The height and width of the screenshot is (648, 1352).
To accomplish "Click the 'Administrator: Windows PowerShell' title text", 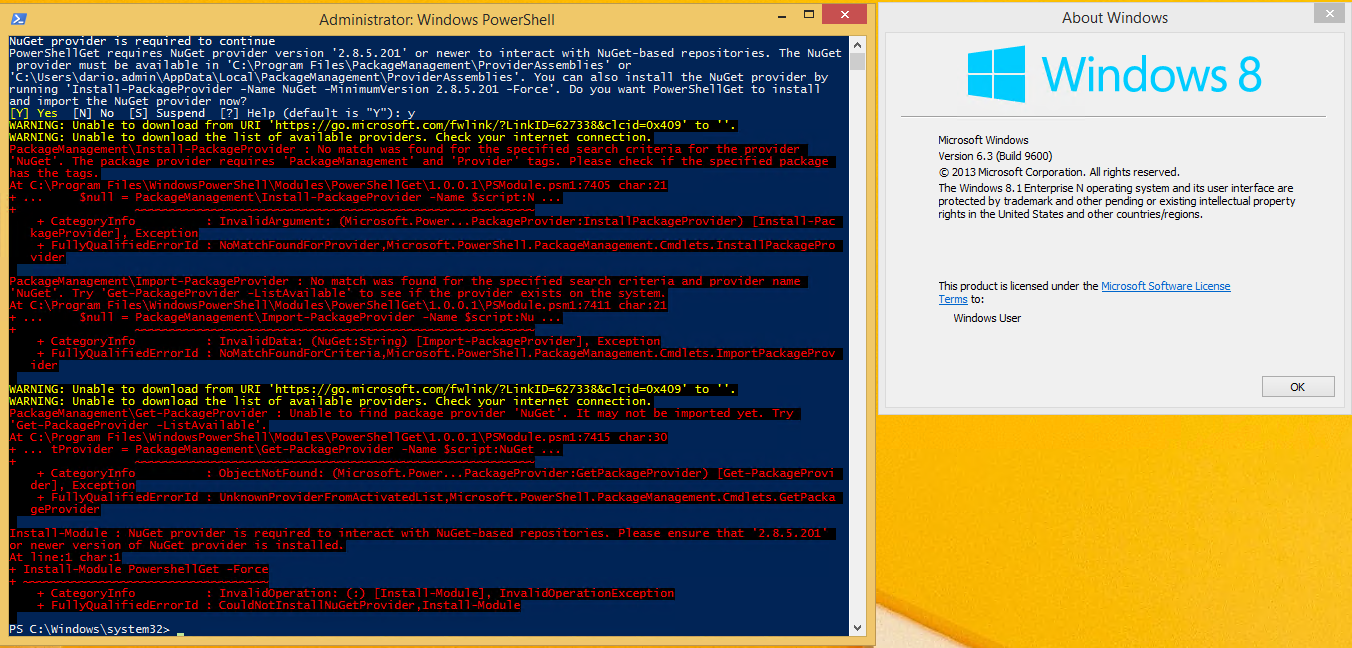I will click(437, 20).
